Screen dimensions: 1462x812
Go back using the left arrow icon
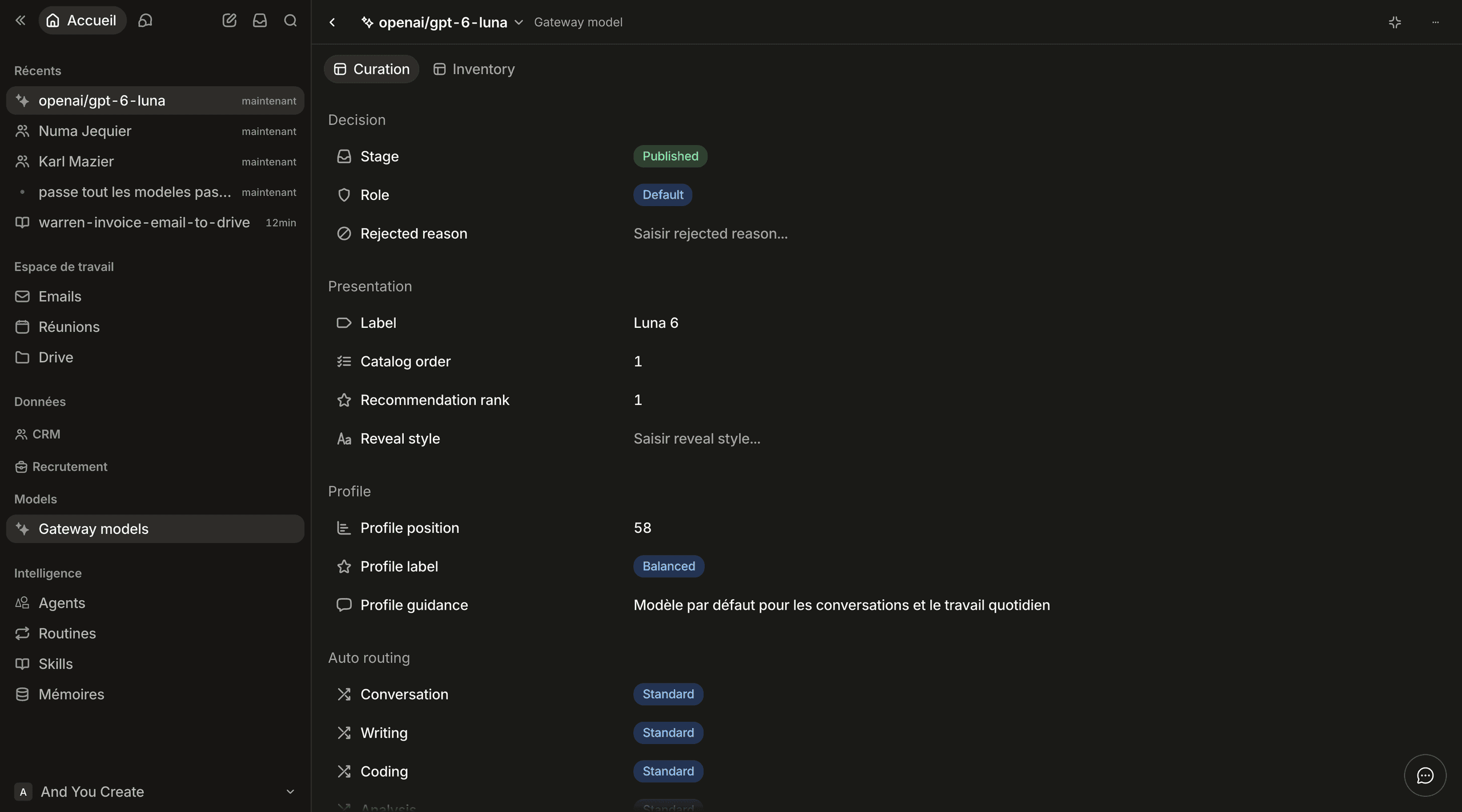[332, 22]
